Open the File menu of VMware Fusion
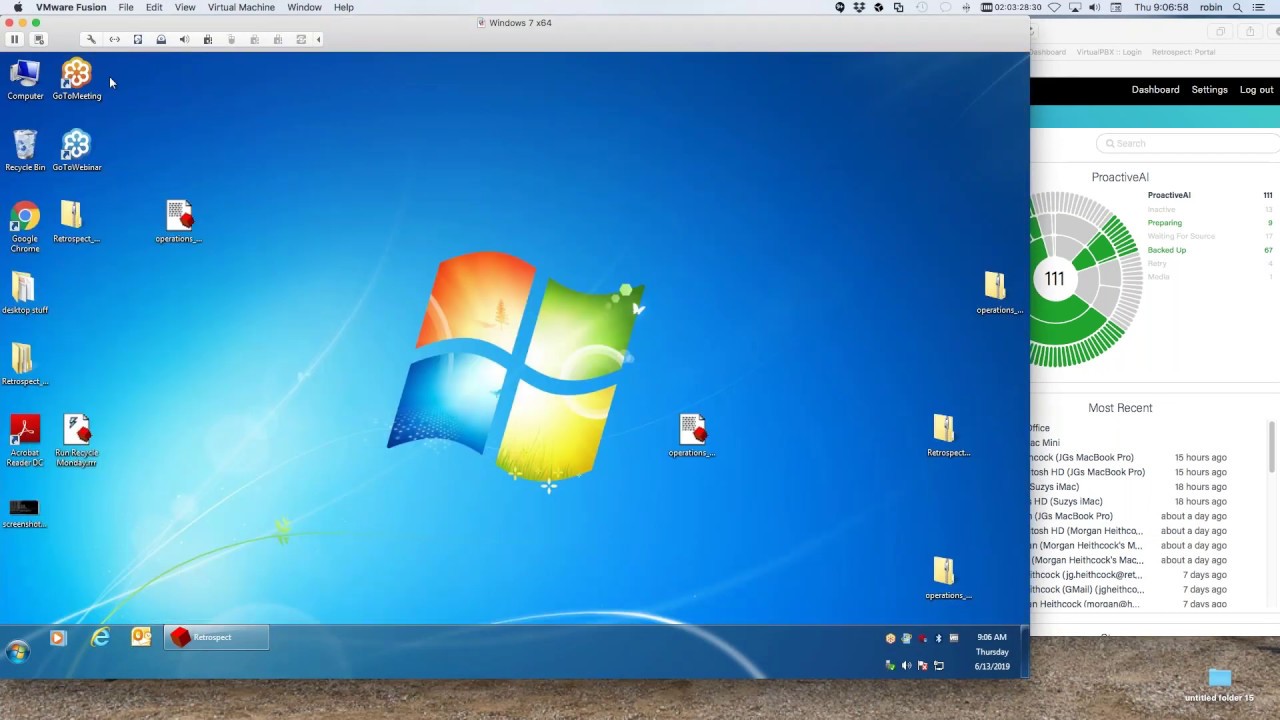The width and height of the screenshot is (1280, 720). pyautogui.click(x=126, y=7)
